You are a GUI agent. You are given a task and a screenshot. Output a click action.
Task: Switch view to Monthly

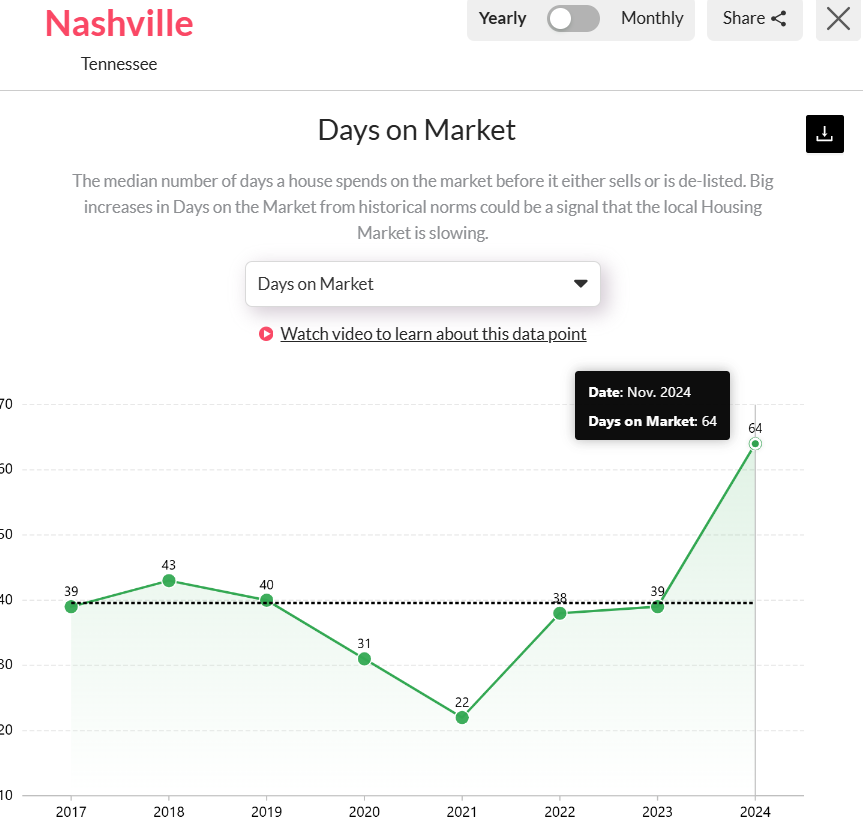click(x=651, y=18)
